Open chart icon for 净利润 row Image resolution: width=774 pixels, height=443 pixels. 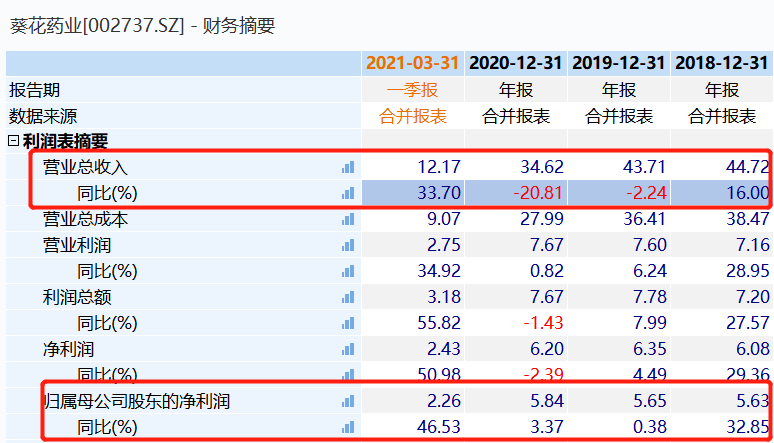click(348, 350)
